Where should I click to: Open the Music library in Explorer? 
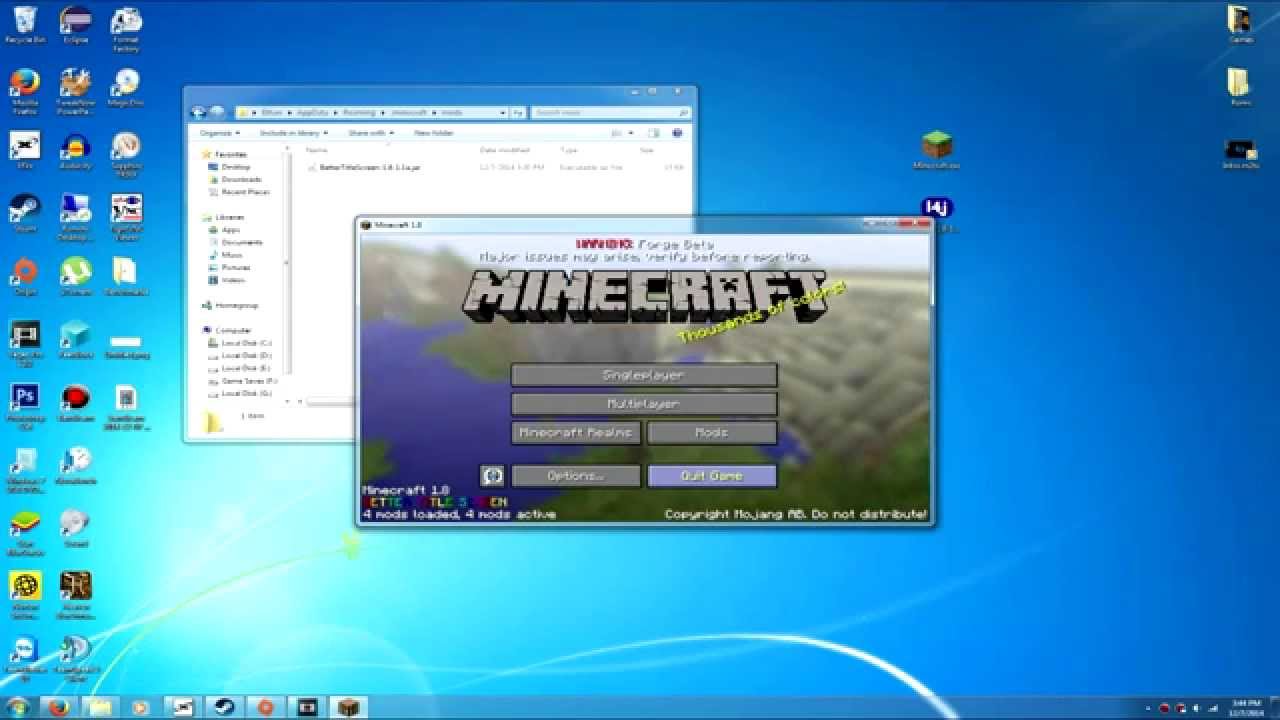(x=232, y=255)
